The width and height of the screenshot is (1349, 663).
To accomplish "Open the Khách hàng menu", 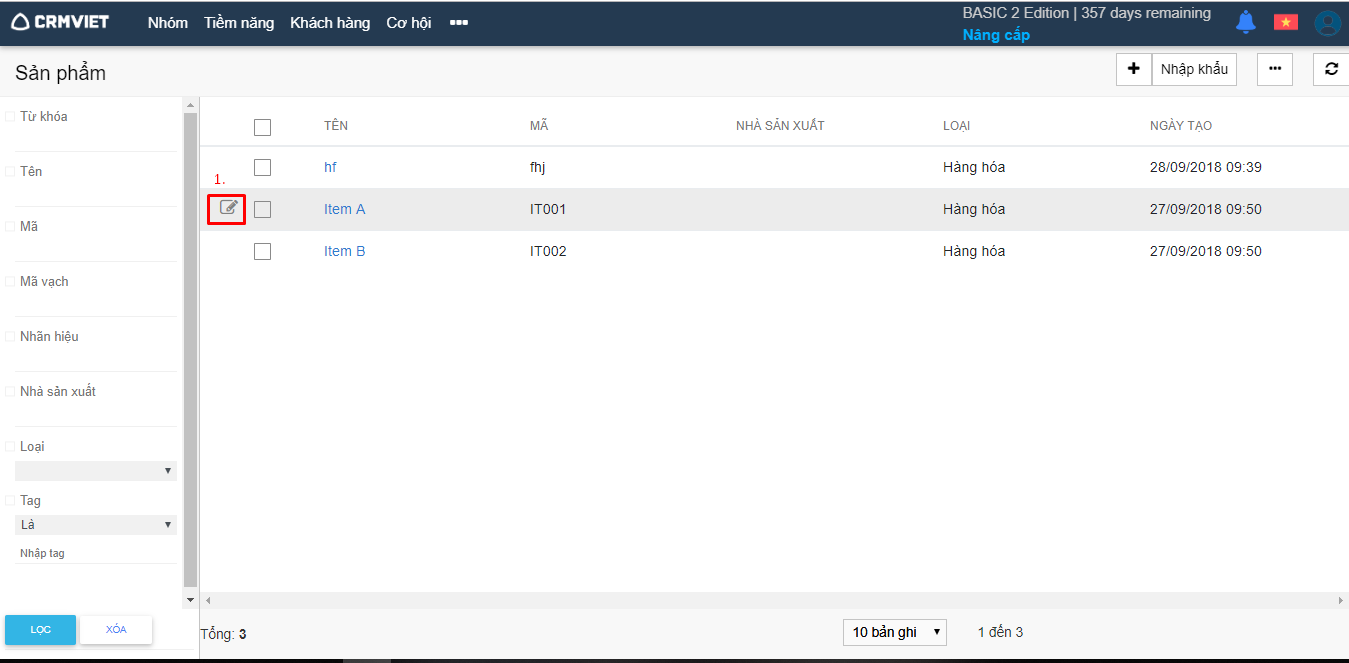I will coord(330,23).
